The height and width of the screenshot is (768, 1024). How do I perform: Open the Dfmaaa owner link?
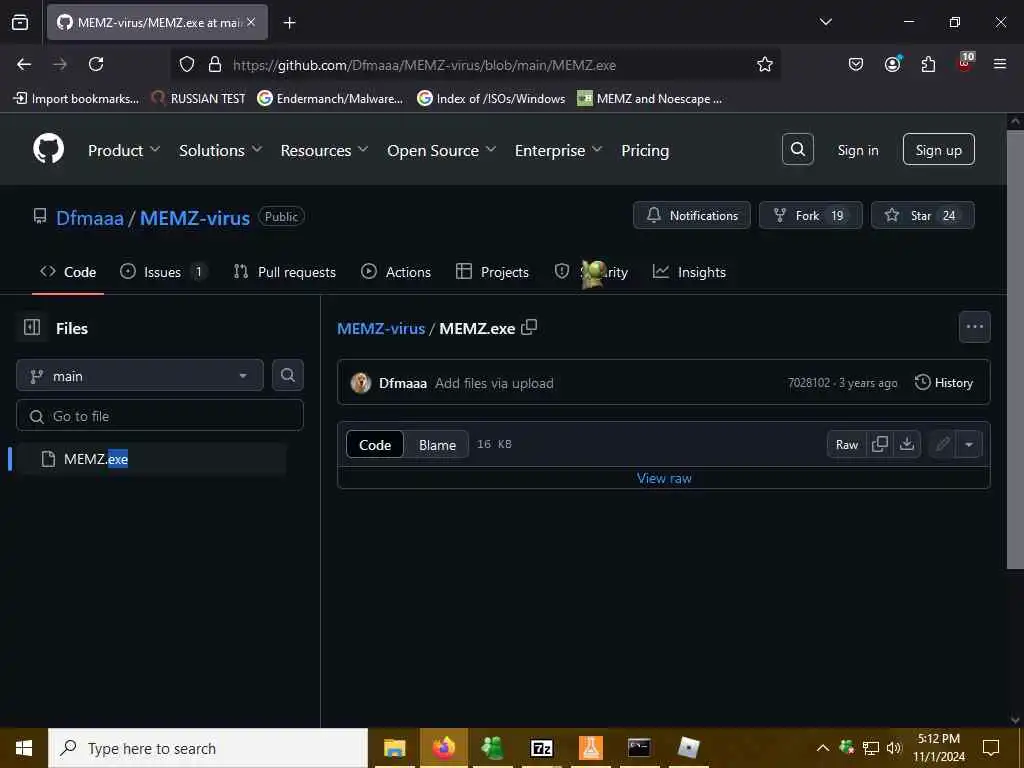89,217
